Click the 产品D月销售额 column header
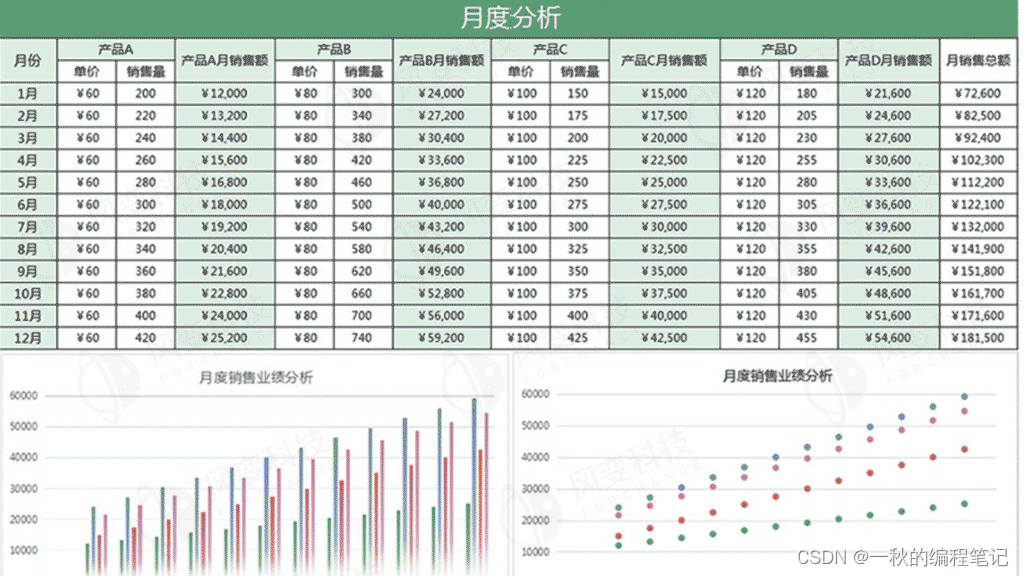 pyautogui.click(x=888, y=60)
